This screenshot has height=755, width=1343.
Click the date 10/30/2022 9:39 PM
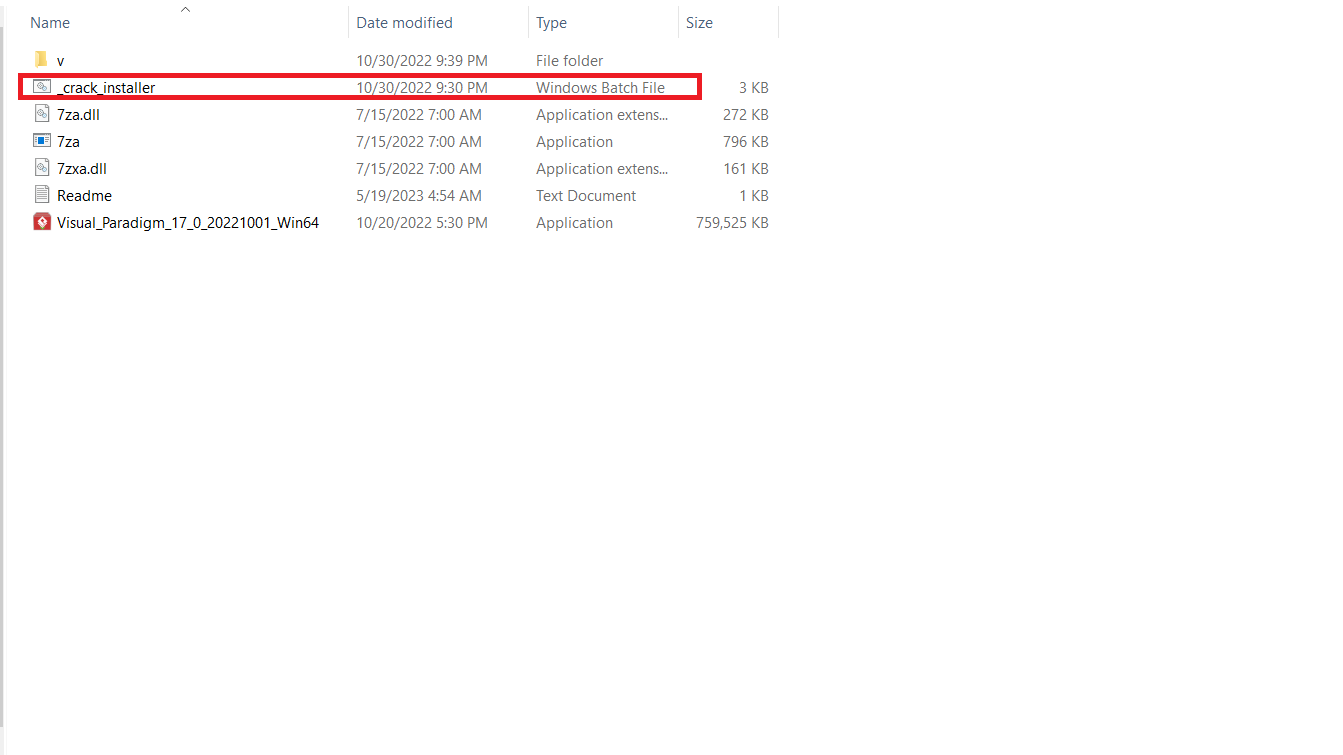point(422,60)
